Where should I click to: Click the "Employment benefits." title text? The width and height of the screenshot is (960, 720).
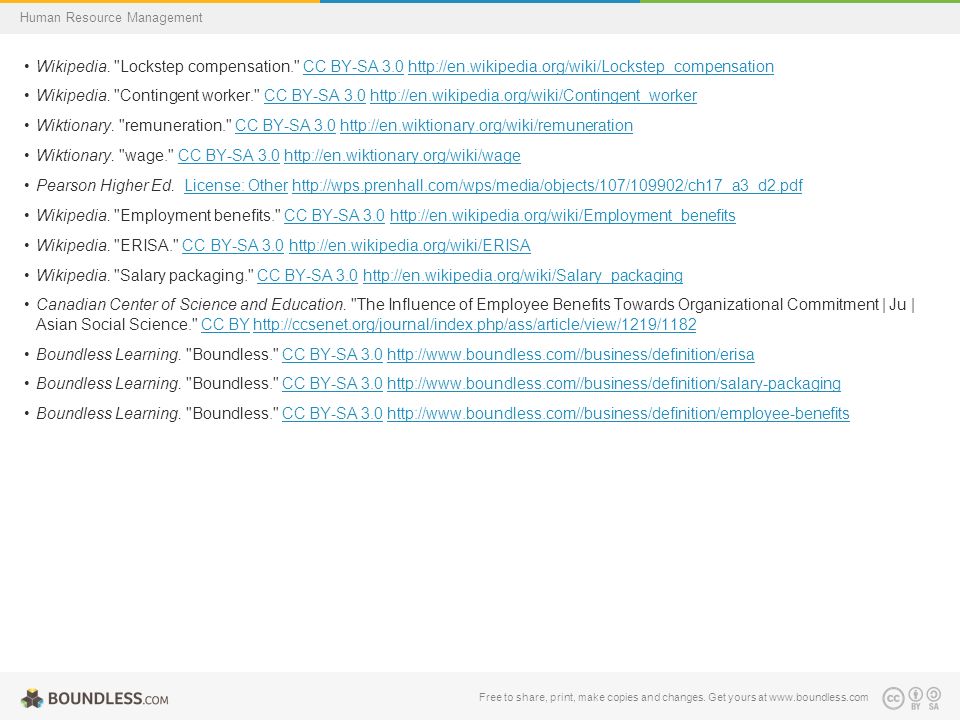[x=197, y=216]
